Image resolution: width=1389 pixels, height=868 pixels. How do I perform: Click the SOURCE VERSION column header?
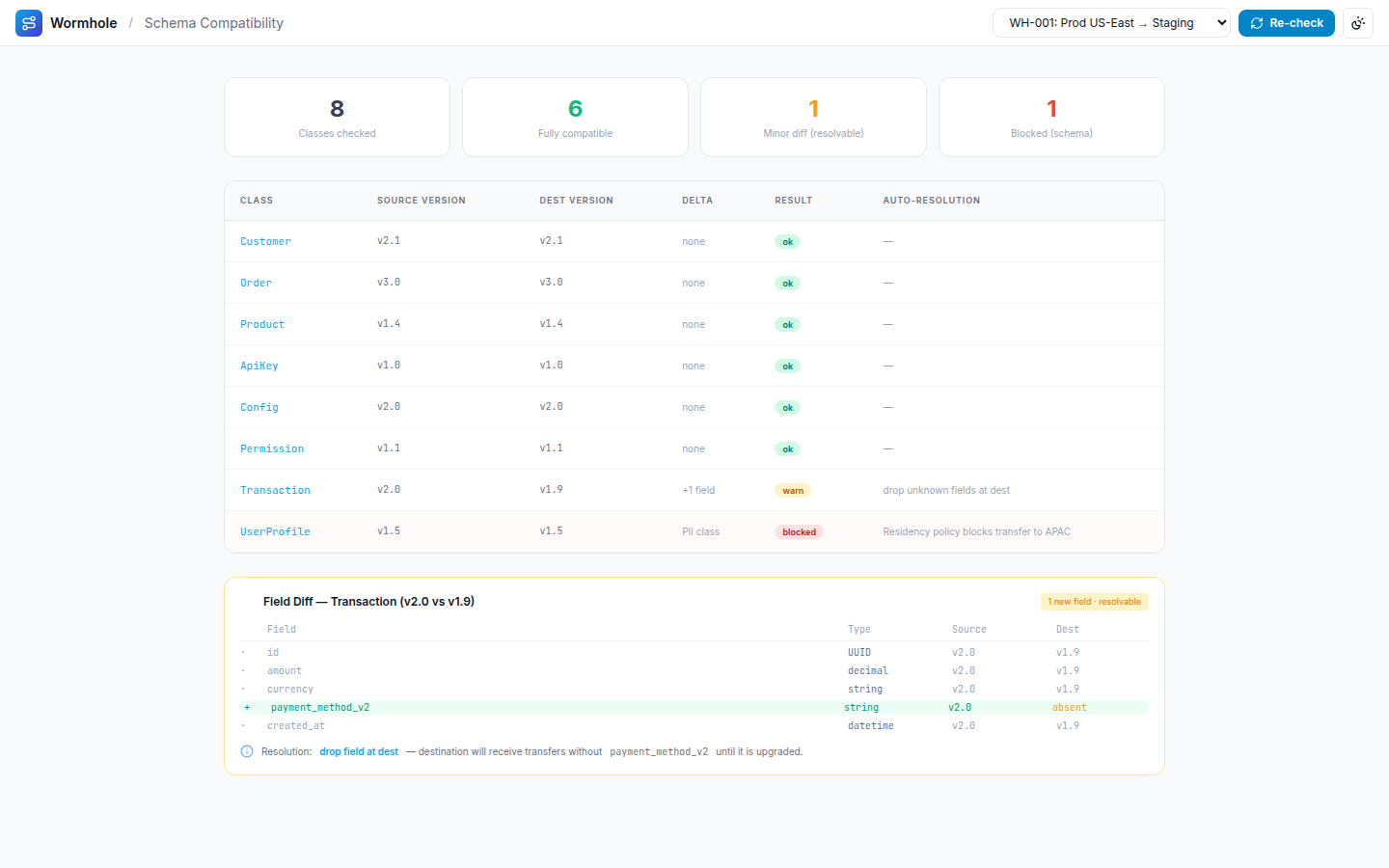422,201
